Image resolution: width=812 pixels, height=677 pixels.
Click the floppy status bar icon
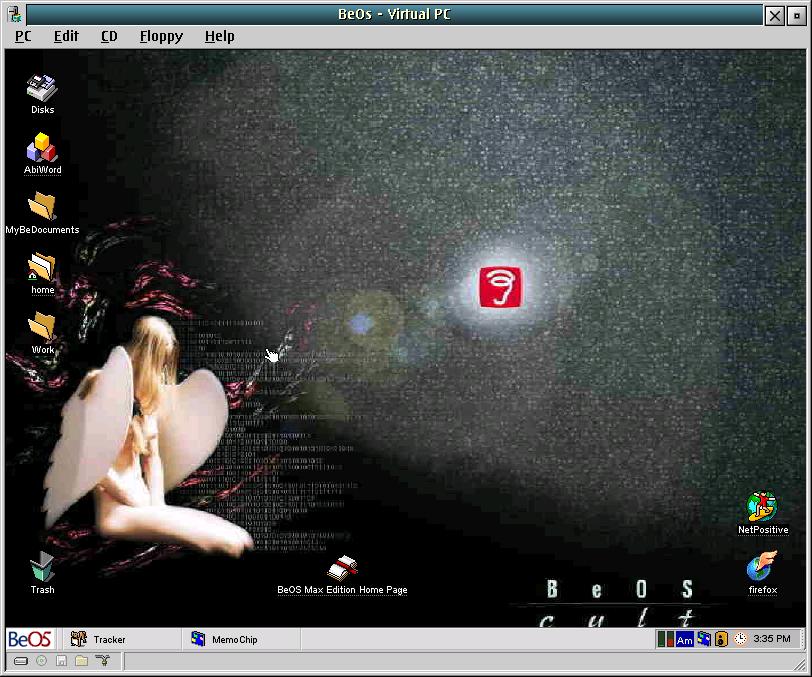click(x=61, y=661)
